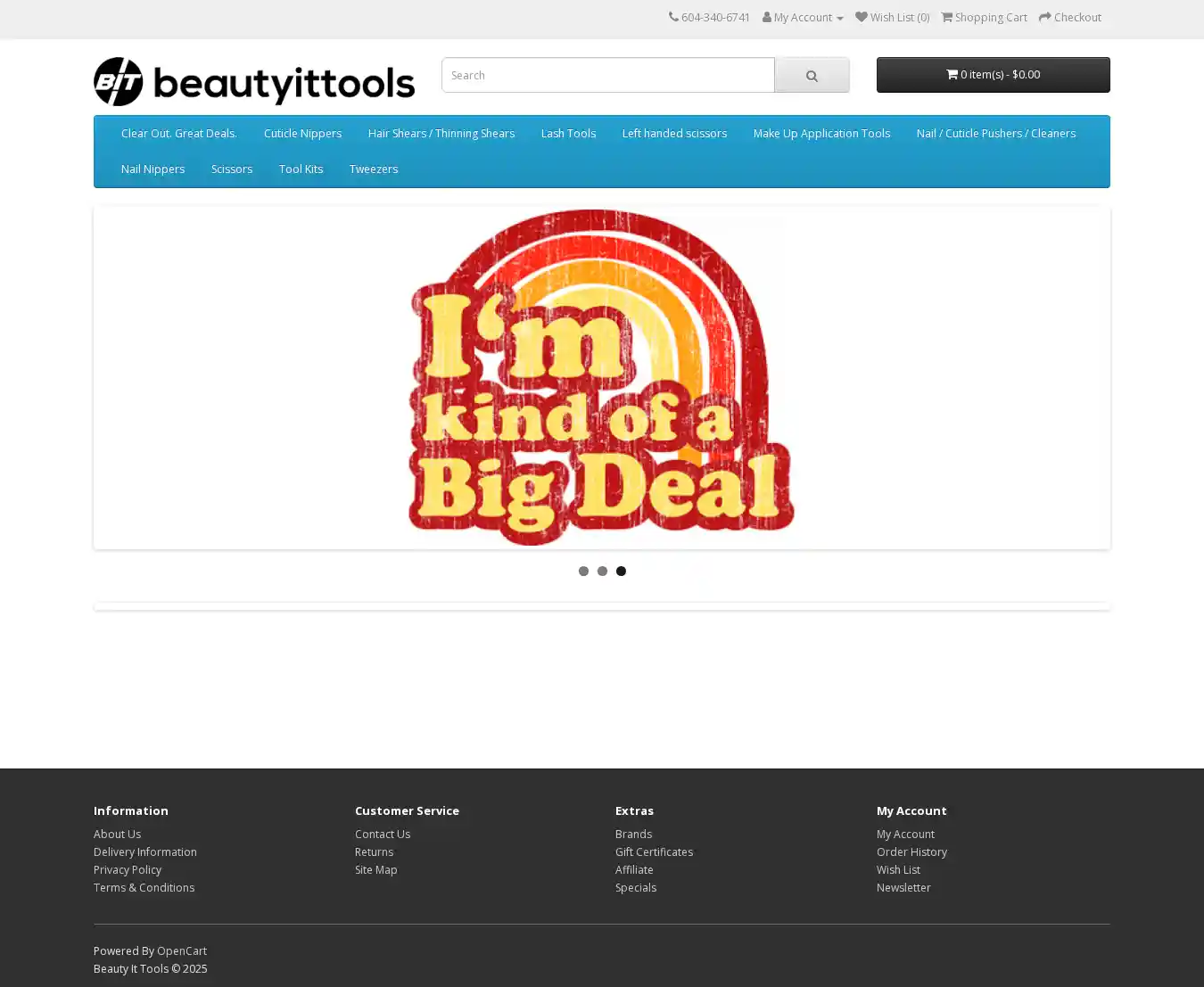
Task: Expand the My Account dropdown caret
Action: pyautogui.click(x=839, y=19)
